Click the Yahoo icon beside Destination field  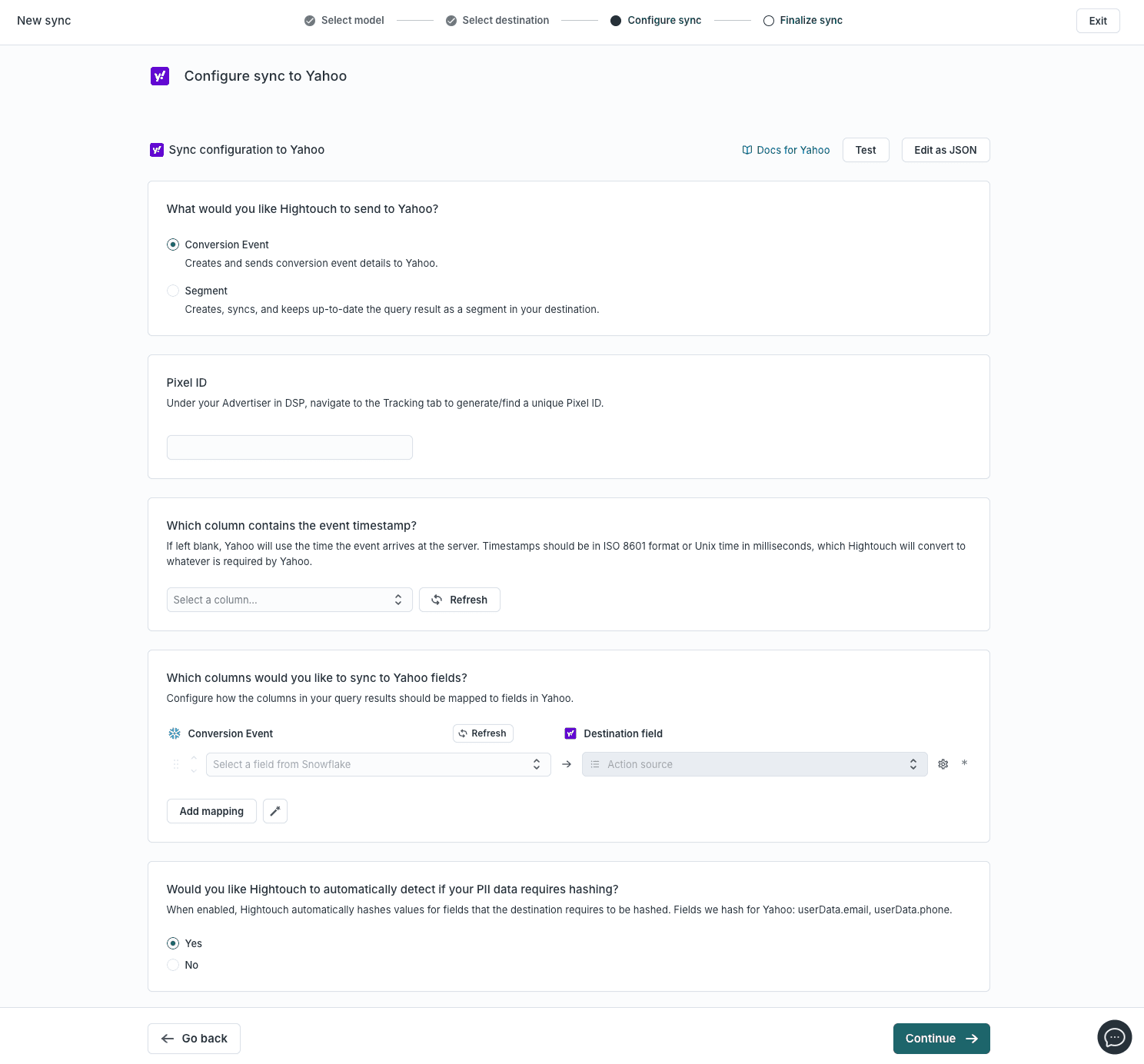click(570, 733)
